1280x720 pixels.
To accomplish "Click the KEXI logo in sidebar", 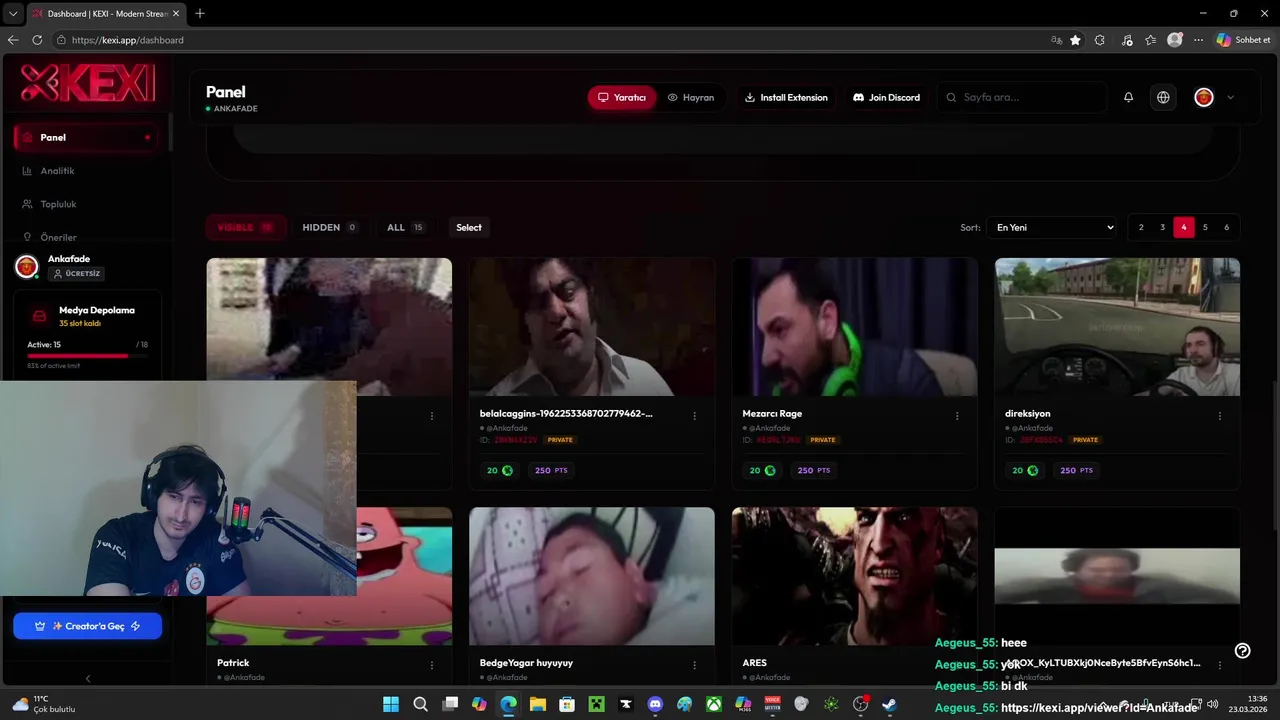I will [x=88, y=83].
